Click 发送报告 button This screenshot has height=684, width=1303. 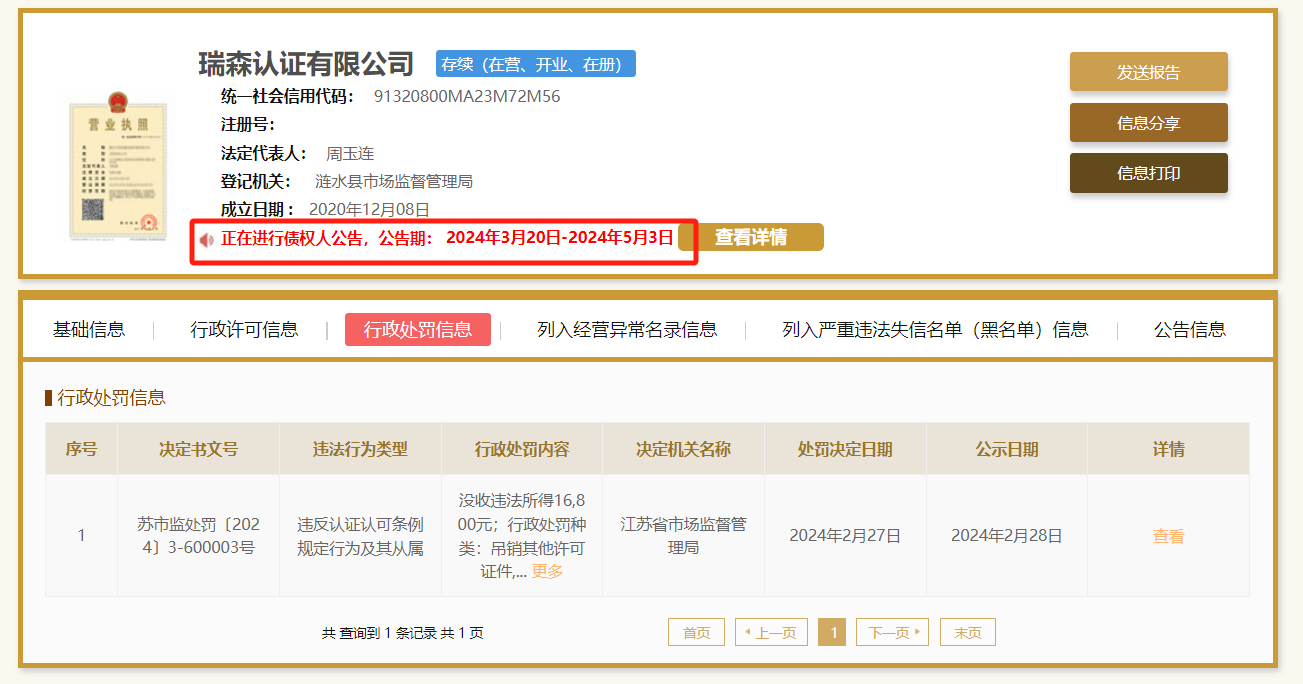1148,72
